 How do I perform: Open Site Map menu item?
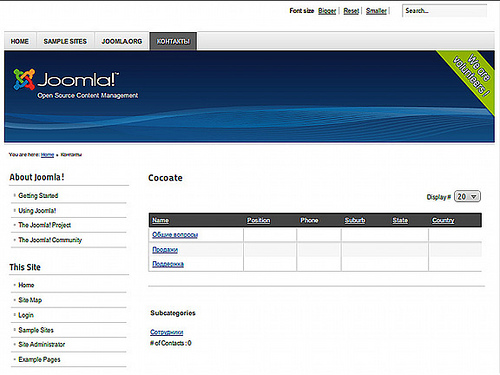coord(30,300)
